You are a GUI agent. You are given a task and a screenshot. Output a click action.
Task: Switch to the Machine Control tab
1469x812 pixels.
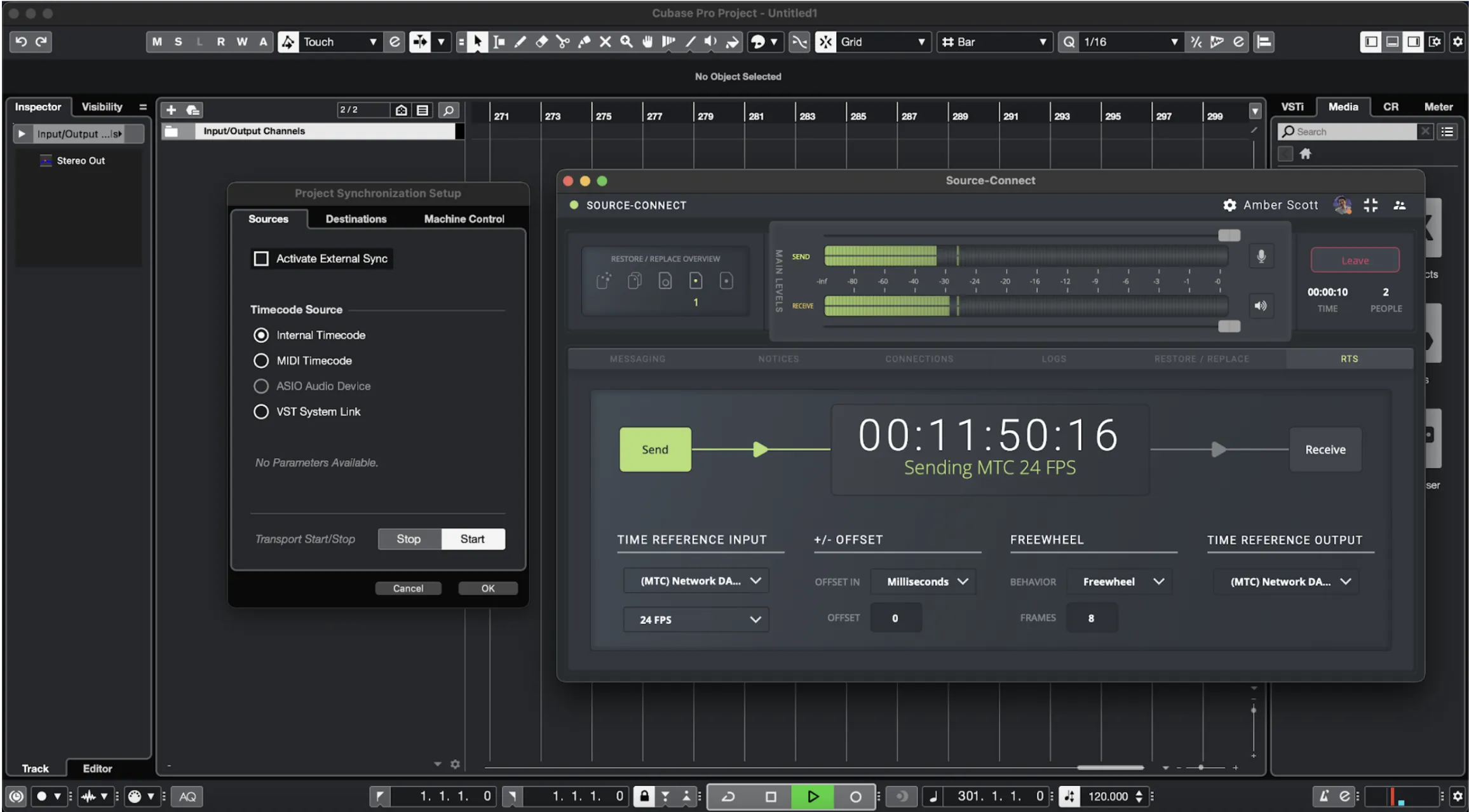click(464, 219)
